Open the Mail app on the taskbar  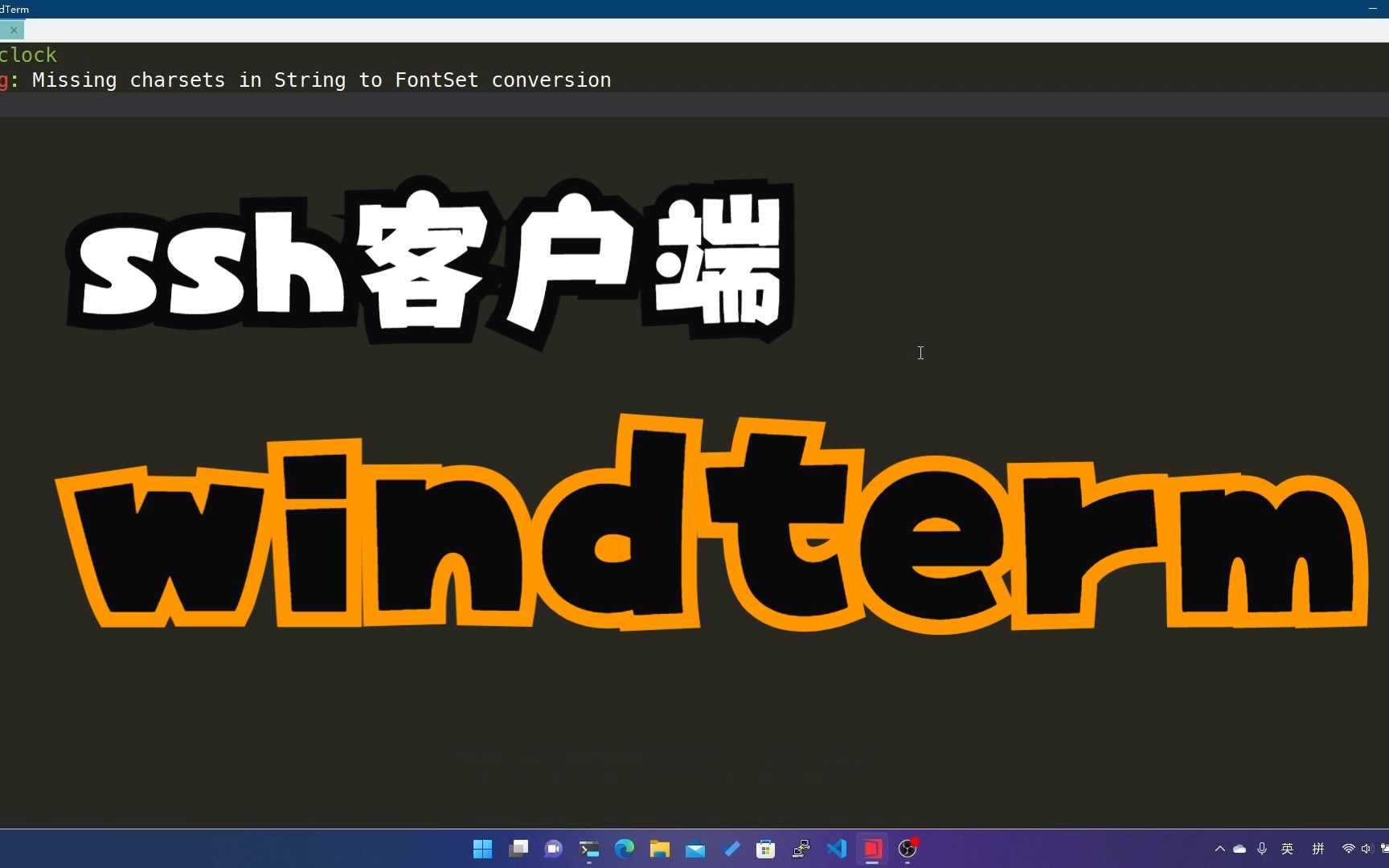click(x=695, y=849)
